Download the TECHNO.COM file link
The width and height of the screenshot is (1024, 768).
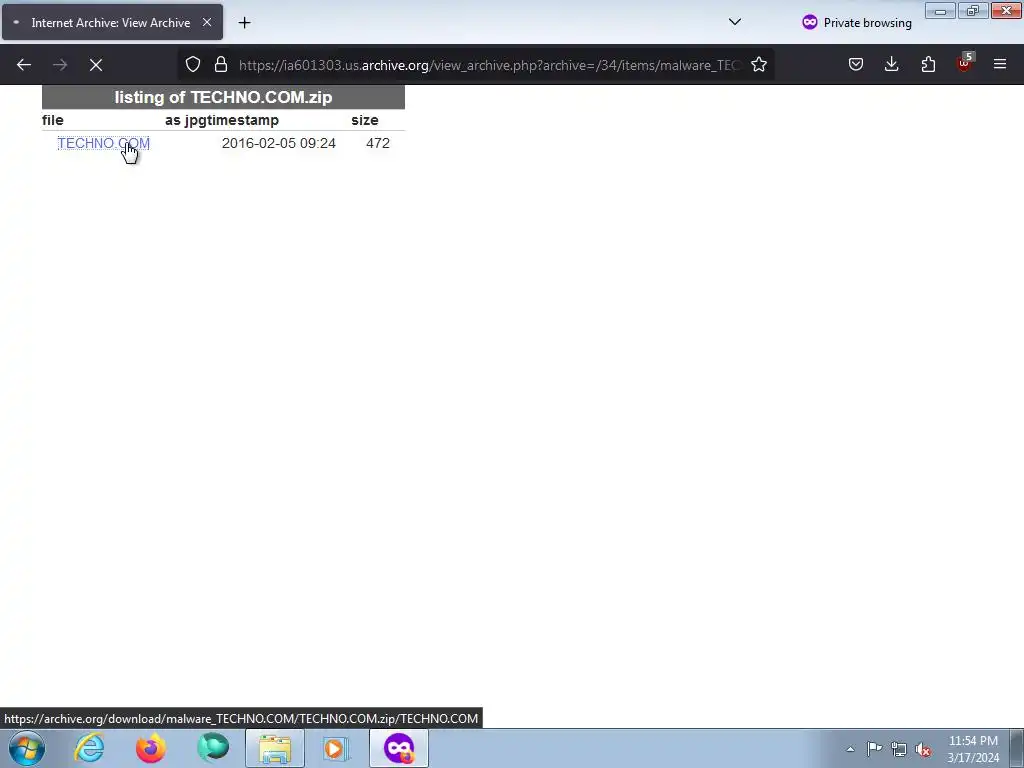coord(103,143)
